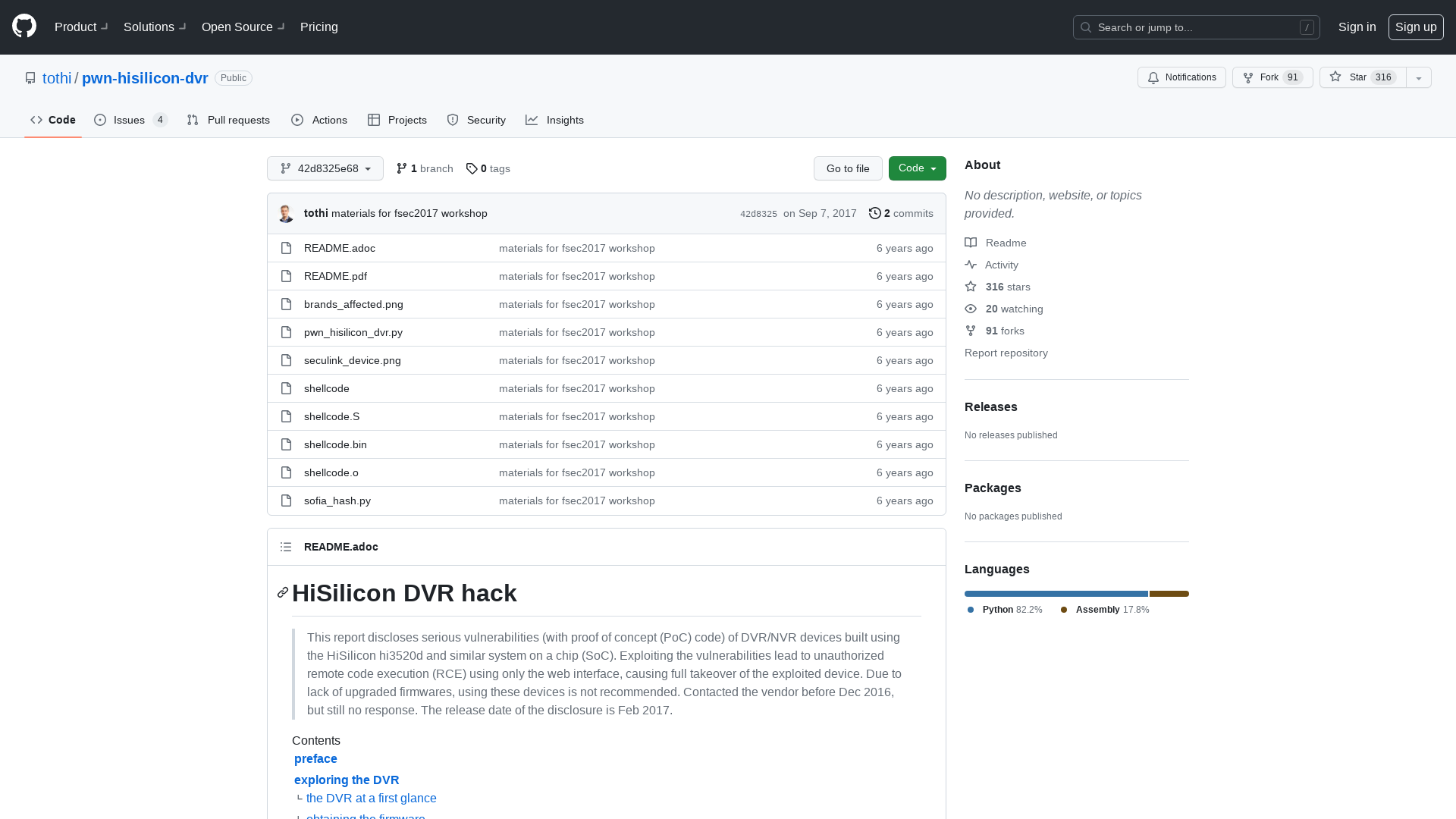Click the file icon next to shellcode.o
Screen dimensions: 1456x819
click(286, 472)
